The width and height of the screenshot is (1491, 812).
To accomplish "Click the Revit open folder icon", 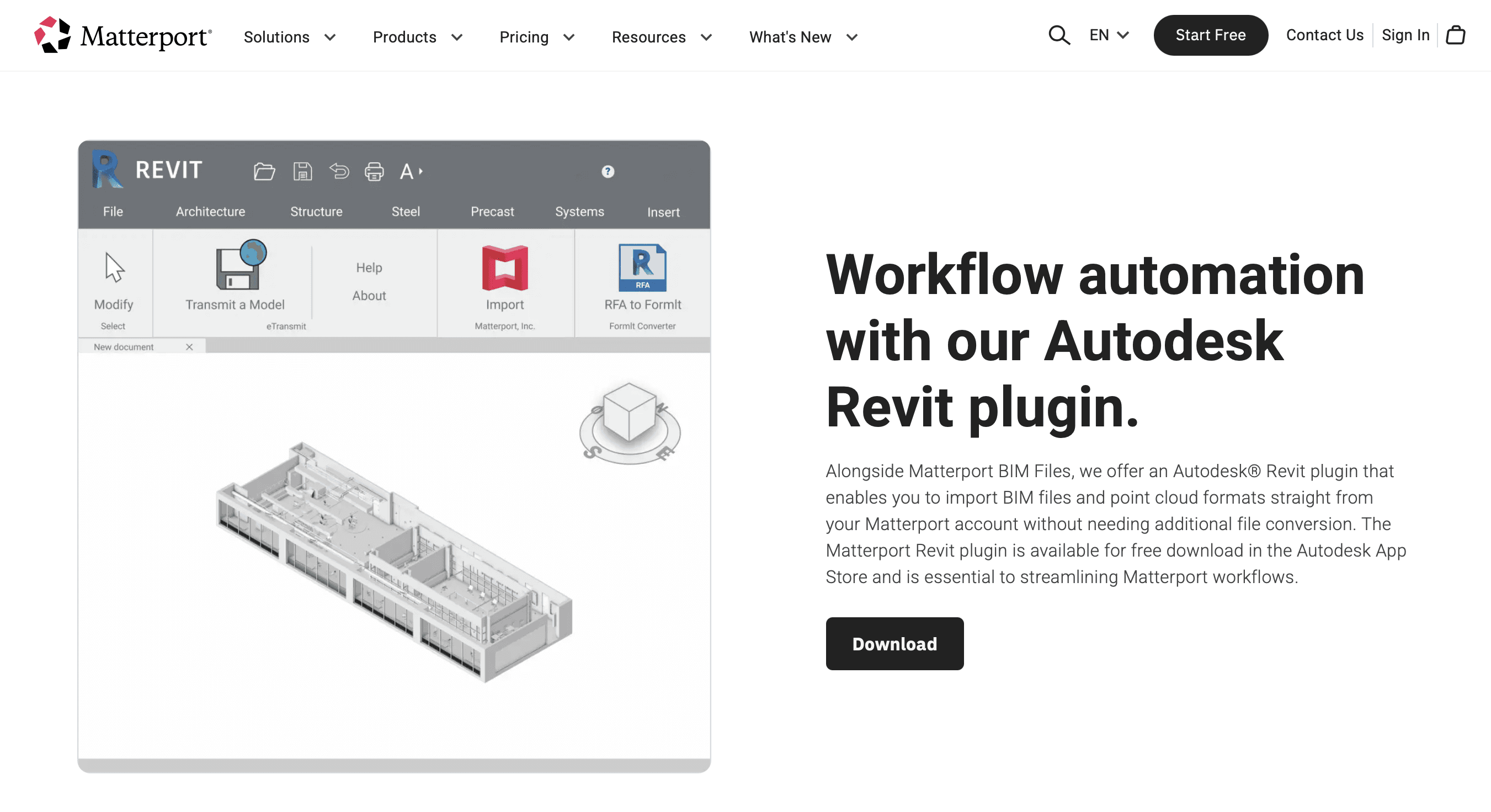I will point(264,172).
